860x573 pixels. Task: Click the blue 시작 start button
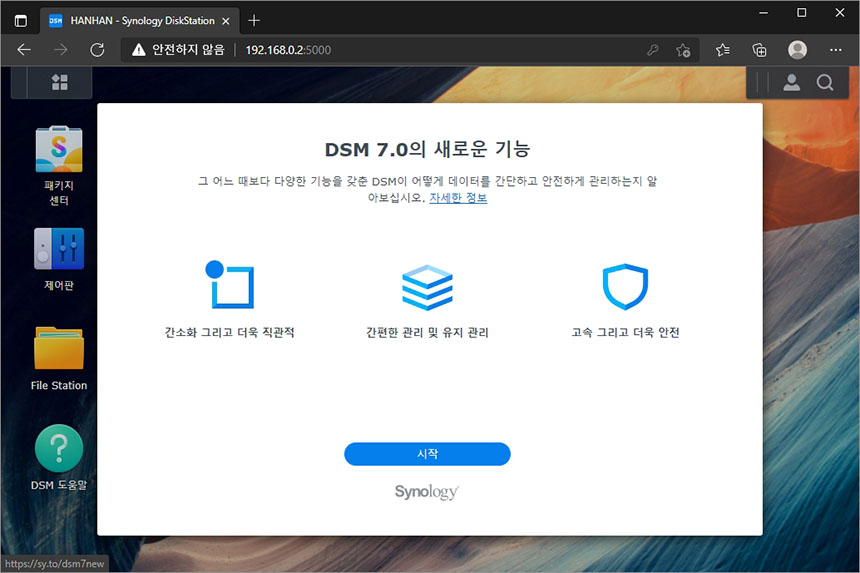[x=427, y=454]
